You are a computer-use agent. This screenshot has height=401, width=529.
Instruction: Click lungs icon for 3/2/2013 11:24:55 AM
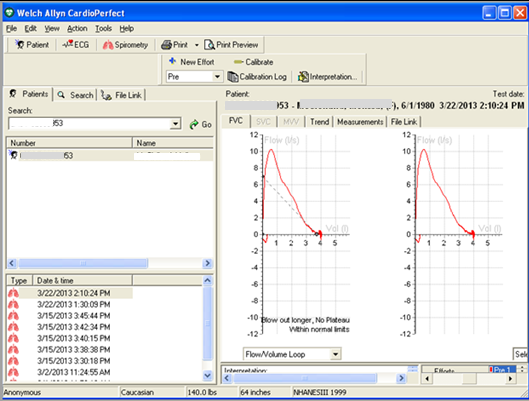point(13,372)
